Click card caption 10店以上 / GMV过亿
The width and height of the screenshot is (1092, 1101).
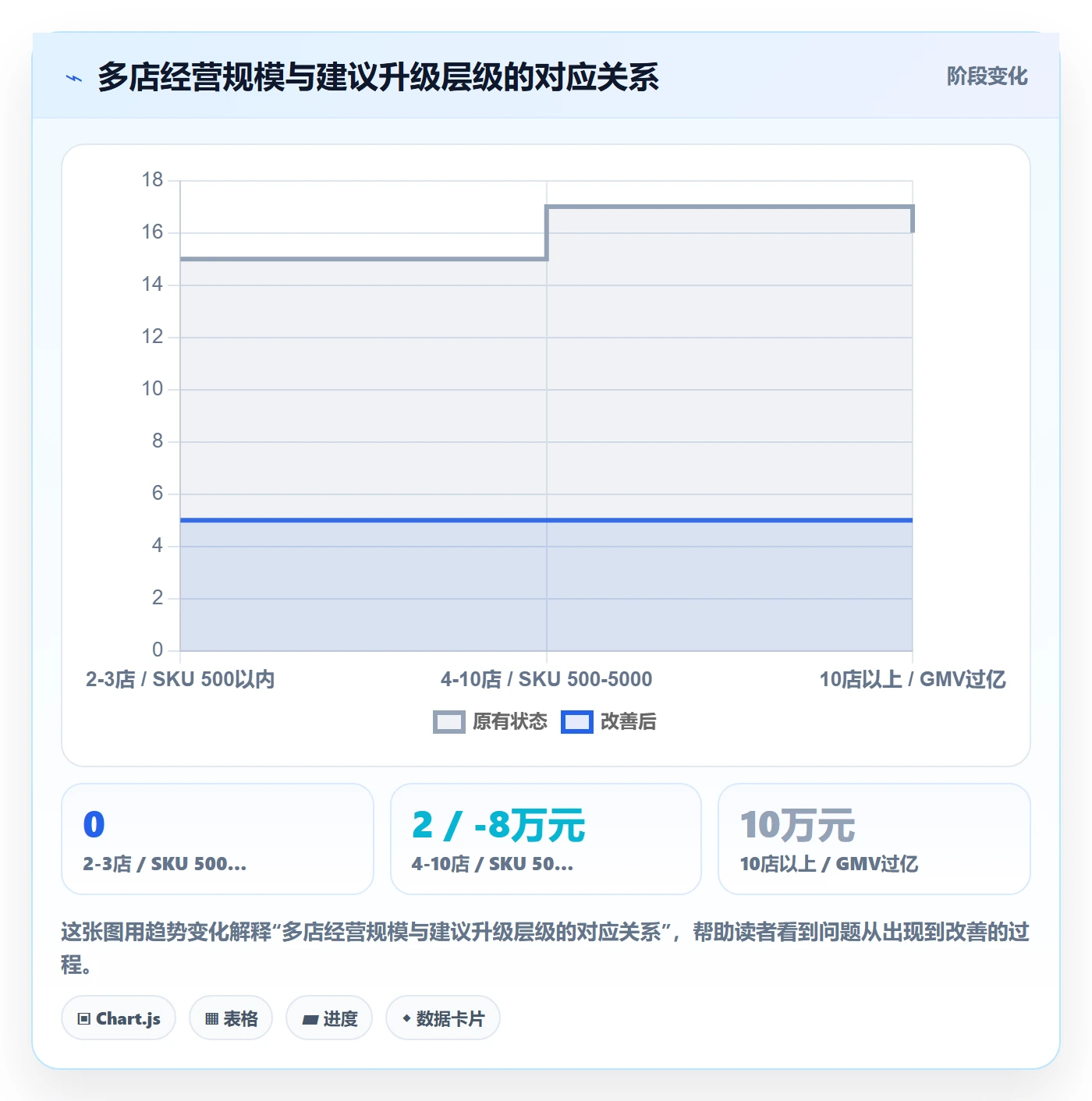point(828,864)
